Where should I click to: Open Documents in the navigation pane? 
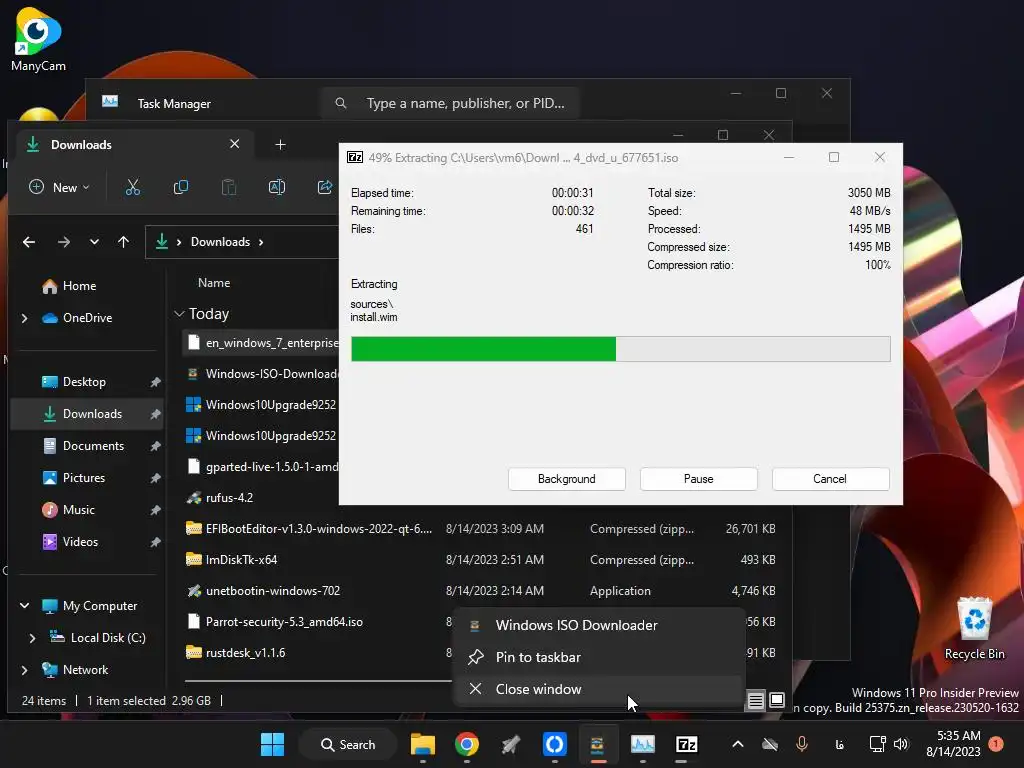[85, 446]
